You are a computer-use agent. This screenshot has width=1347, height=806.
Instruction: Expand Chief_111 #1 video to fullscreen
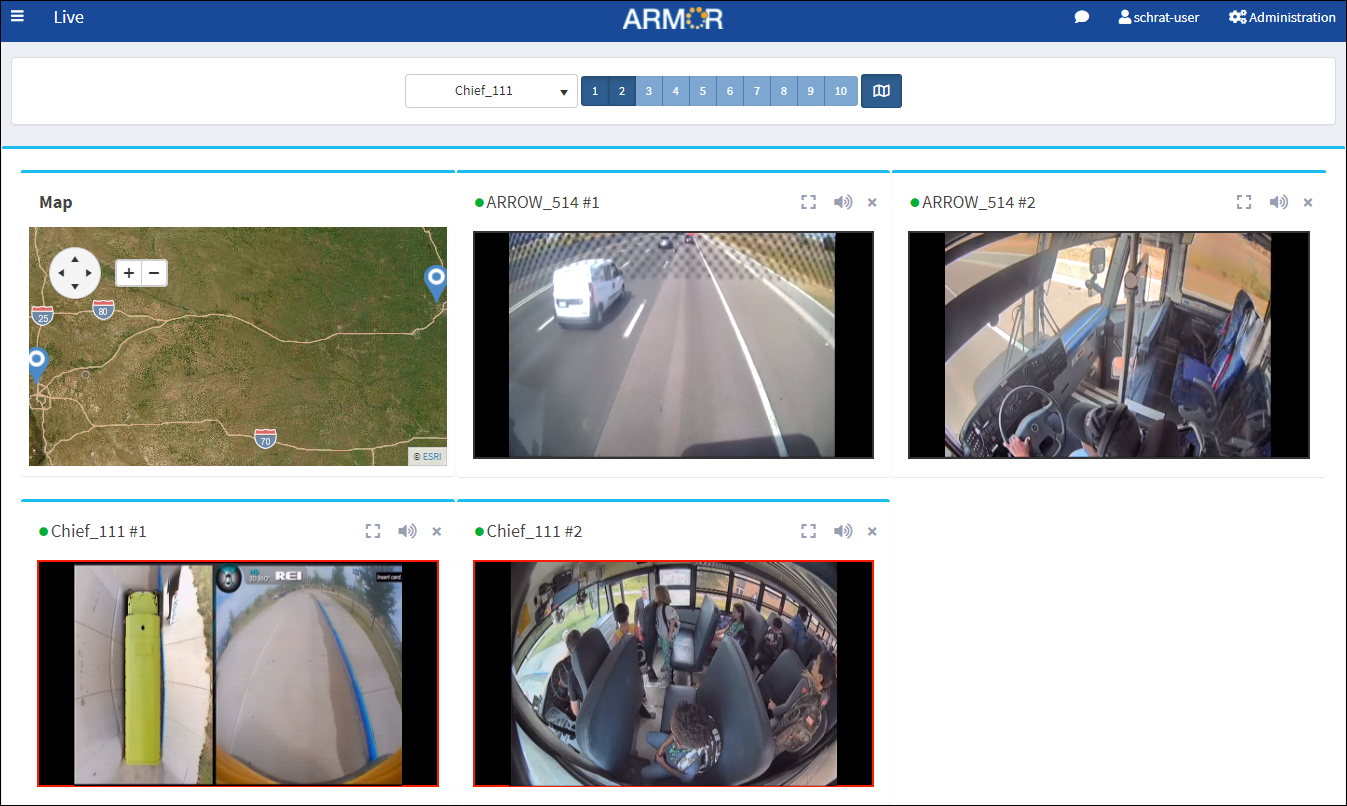(373, 531)
